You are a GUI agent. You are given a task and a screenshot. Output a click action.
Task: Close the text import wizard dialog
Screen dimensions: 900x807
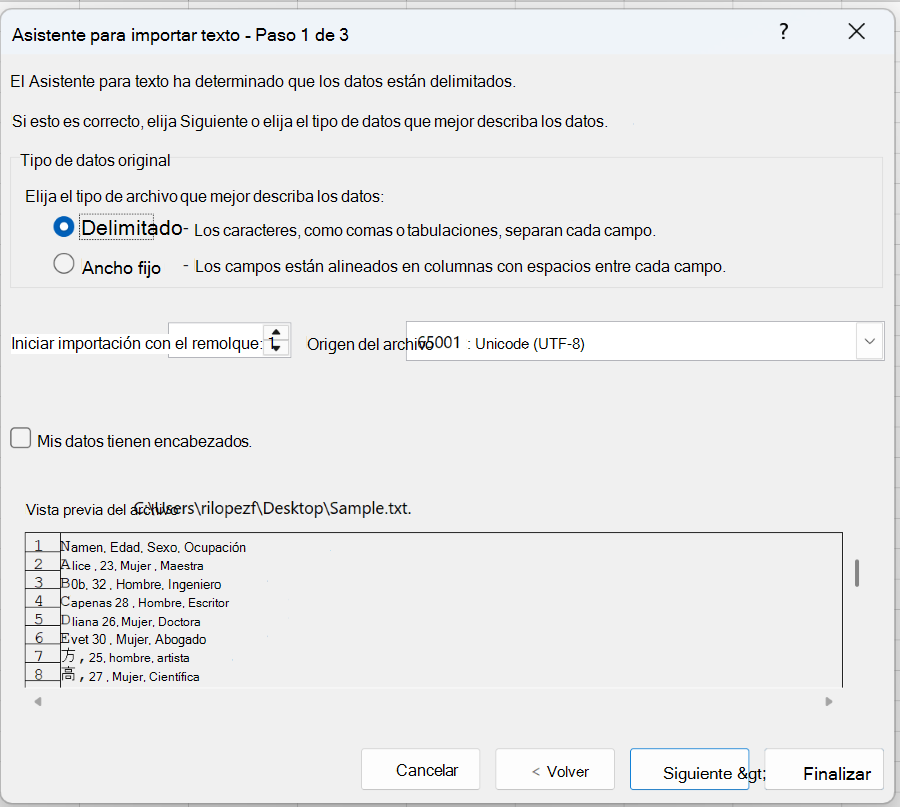(x=856, y=32)
